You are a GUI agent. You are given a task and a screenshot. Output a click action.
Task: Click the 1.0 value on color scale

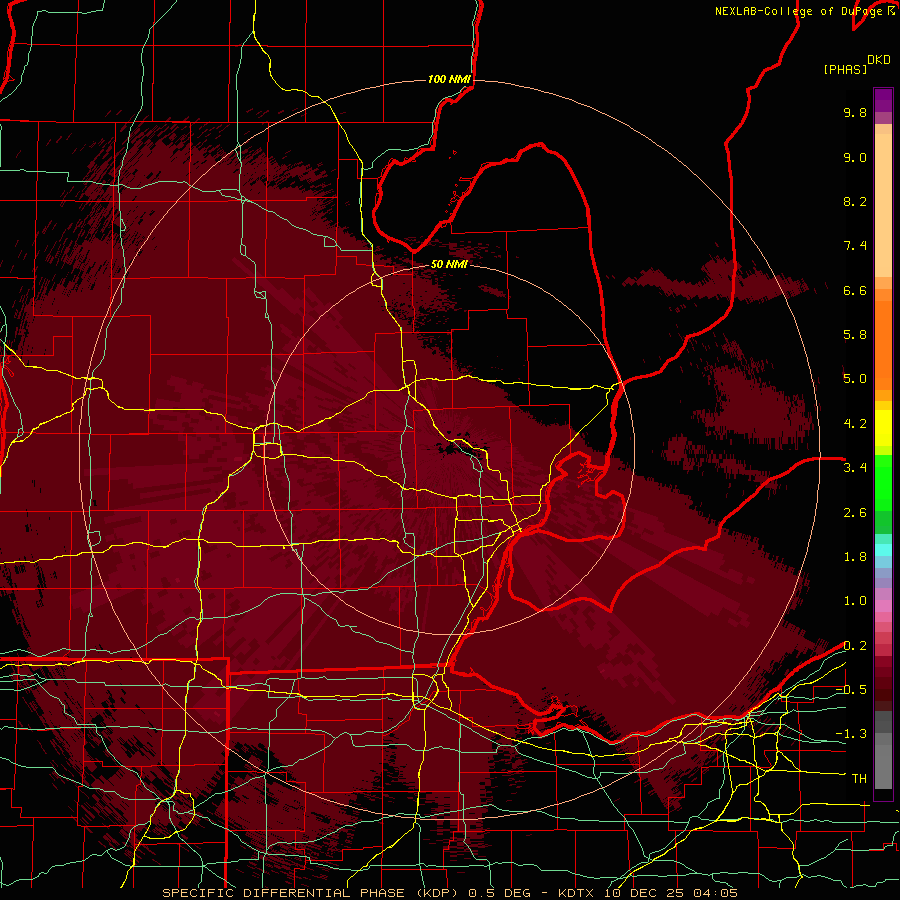[x=855, y=601]
